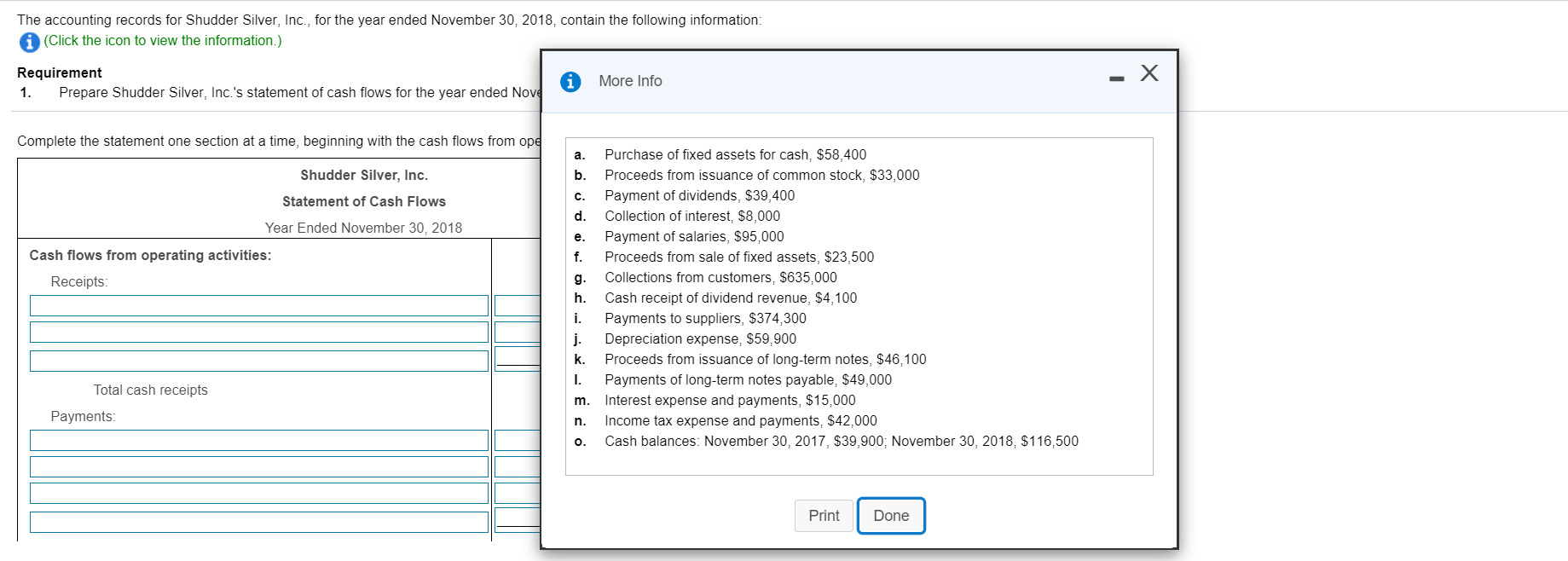Select 'Payments of long-term notes payable' line
1568x561 pixels.
tap(748, 379)
